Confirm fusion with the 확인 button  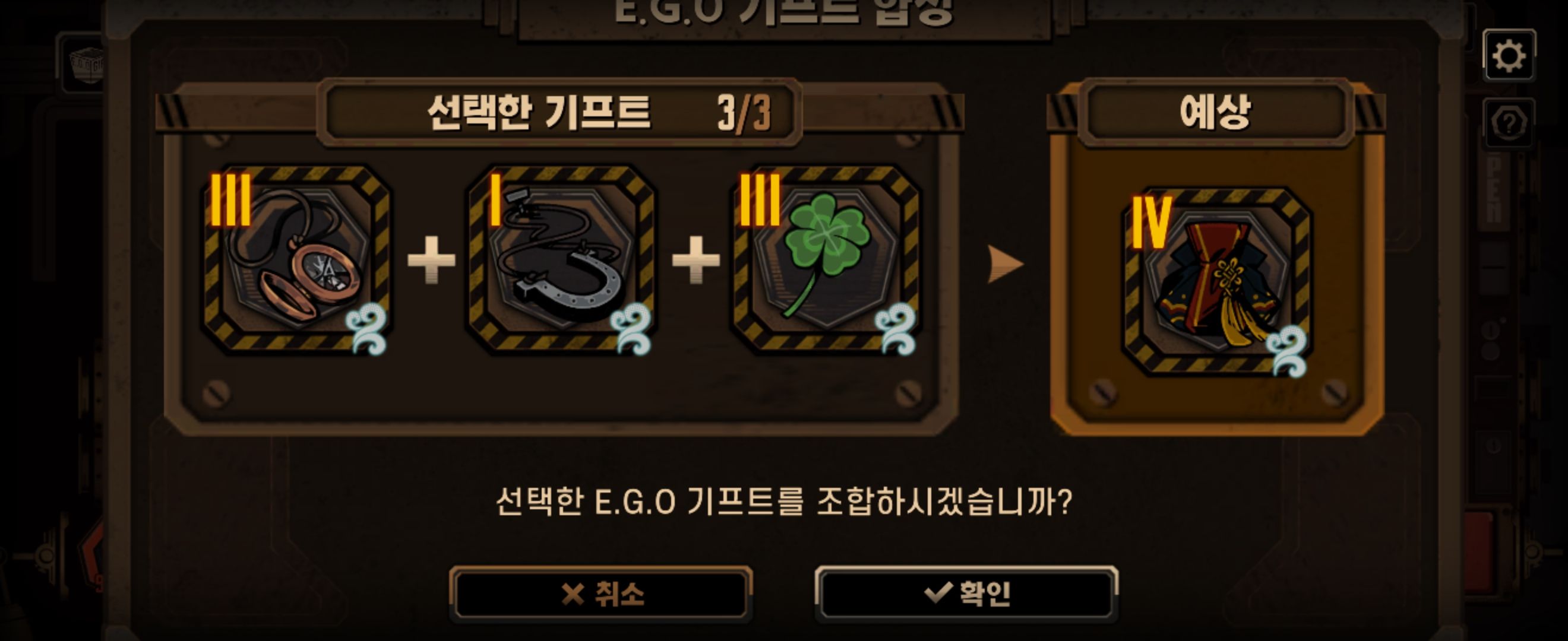[x=966, y=594]
